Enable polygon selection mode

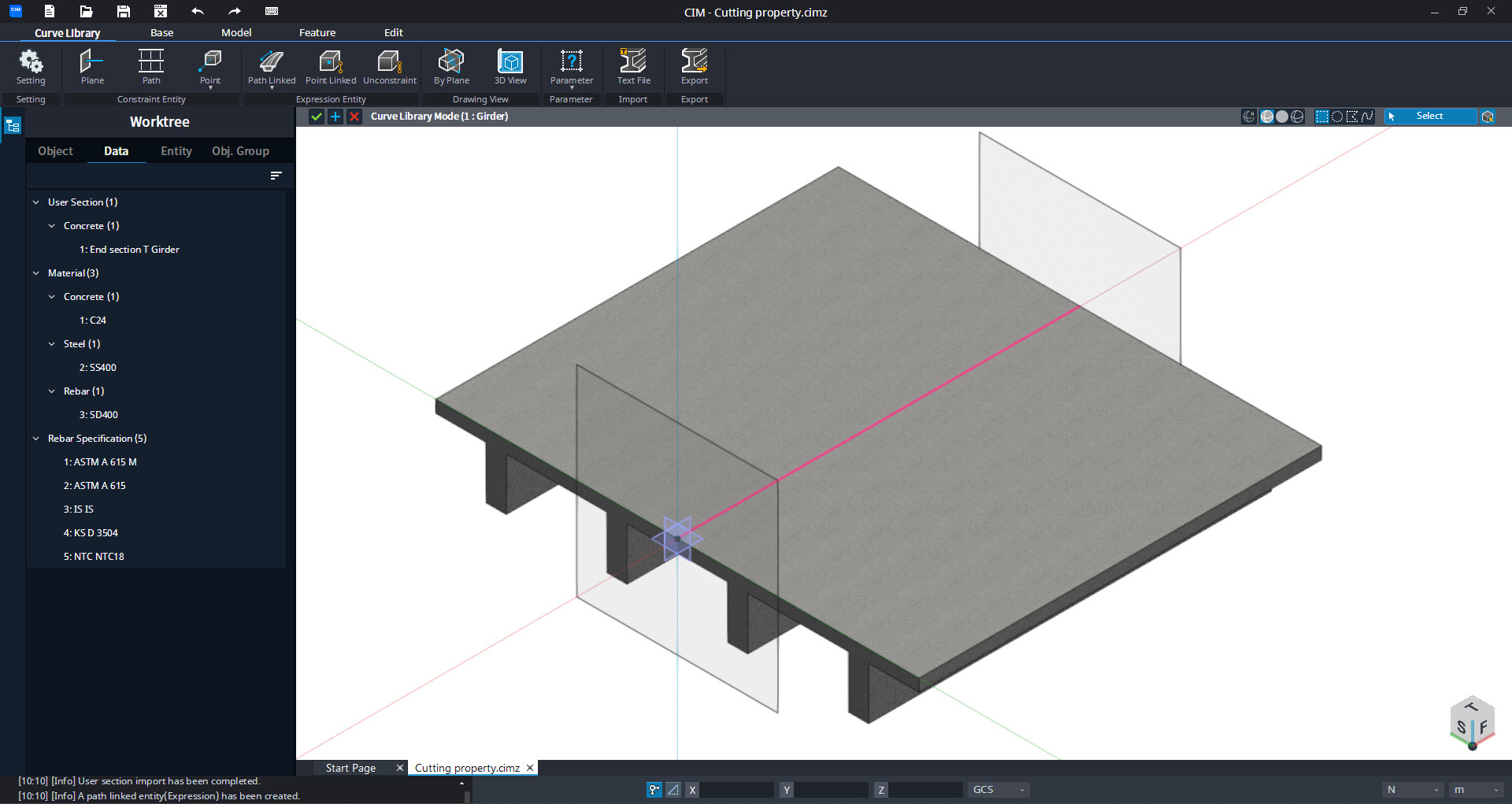1352,117
